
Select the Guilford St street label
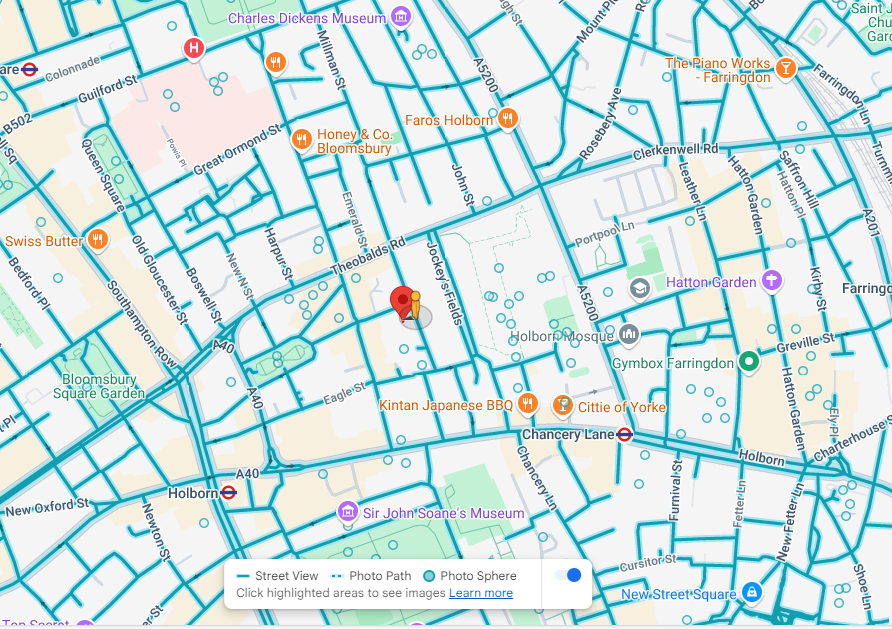coord(108,89)
